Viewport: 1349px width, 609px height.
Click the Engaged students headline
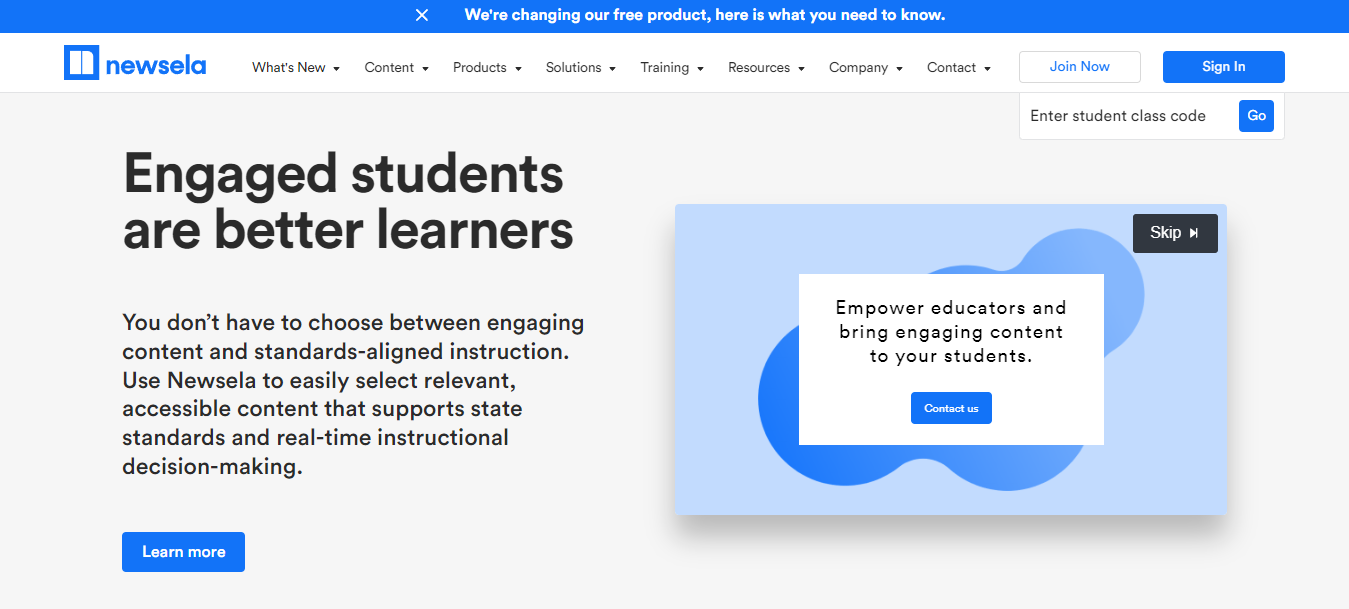pyautogui.click(x=348, y=202)
